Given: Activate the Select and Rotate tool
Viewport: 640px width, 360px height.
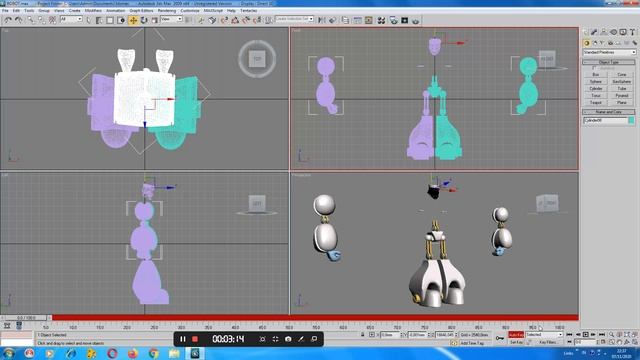Looking at the screenshot, I should tap(144, 20).
